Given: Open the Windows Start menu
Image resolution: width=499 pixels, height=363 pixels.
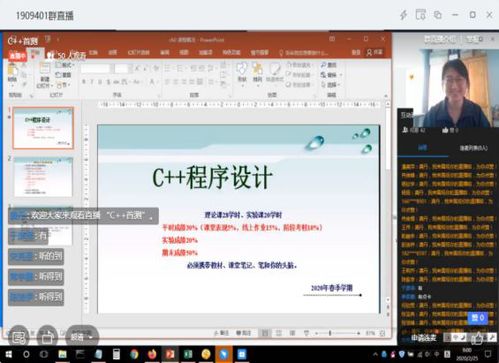Looking at the screenshot, I should (x=9, y=354).
